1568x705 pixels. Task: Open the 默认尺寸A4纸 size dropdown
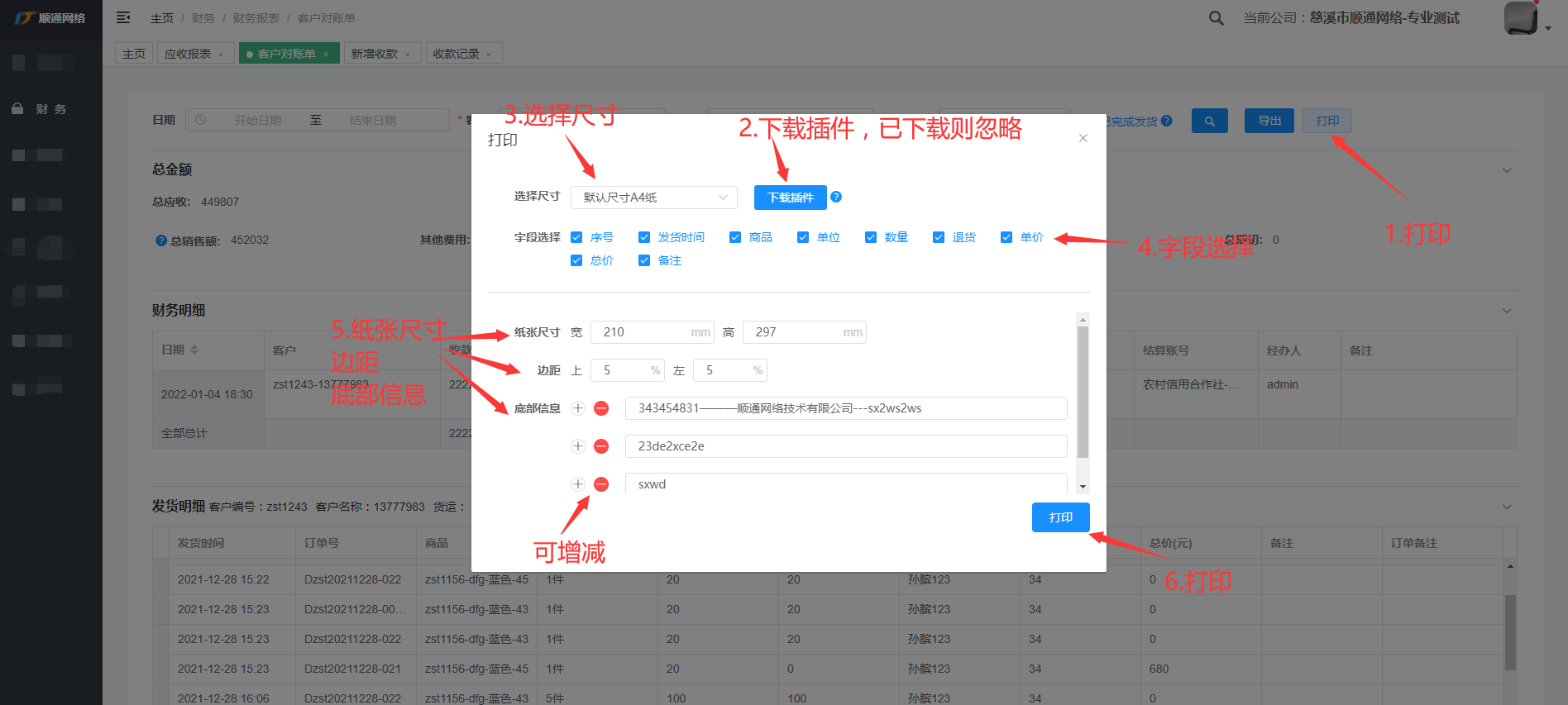[x=653, y=198]
